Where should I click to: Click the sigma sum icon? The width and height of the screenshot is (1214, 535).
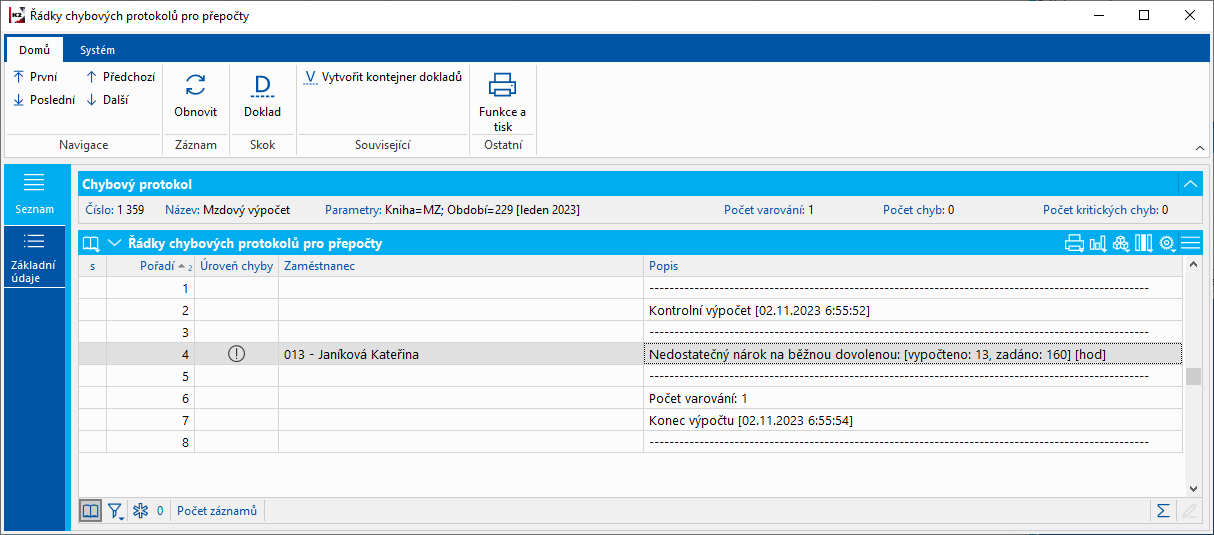point(1164,511)
